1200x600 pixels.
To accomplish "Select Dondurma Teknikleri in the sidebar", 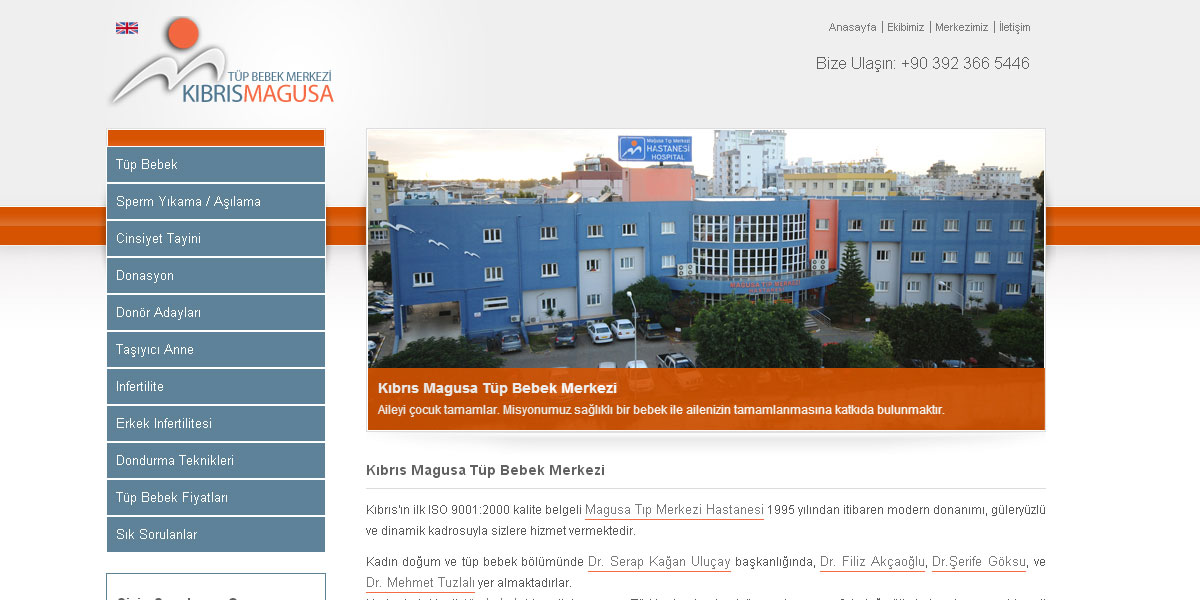I will (216, 461).
